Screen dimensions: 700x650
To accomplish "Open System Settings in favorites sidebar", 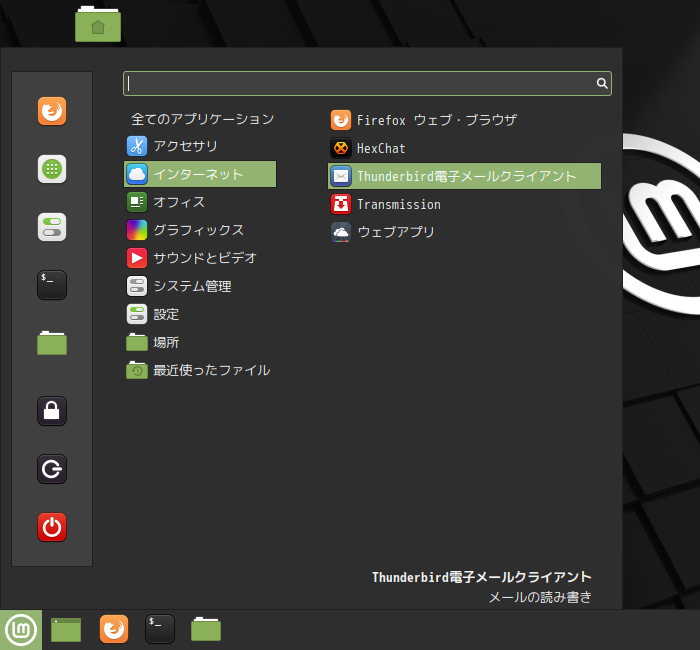I will pos(52,227).
